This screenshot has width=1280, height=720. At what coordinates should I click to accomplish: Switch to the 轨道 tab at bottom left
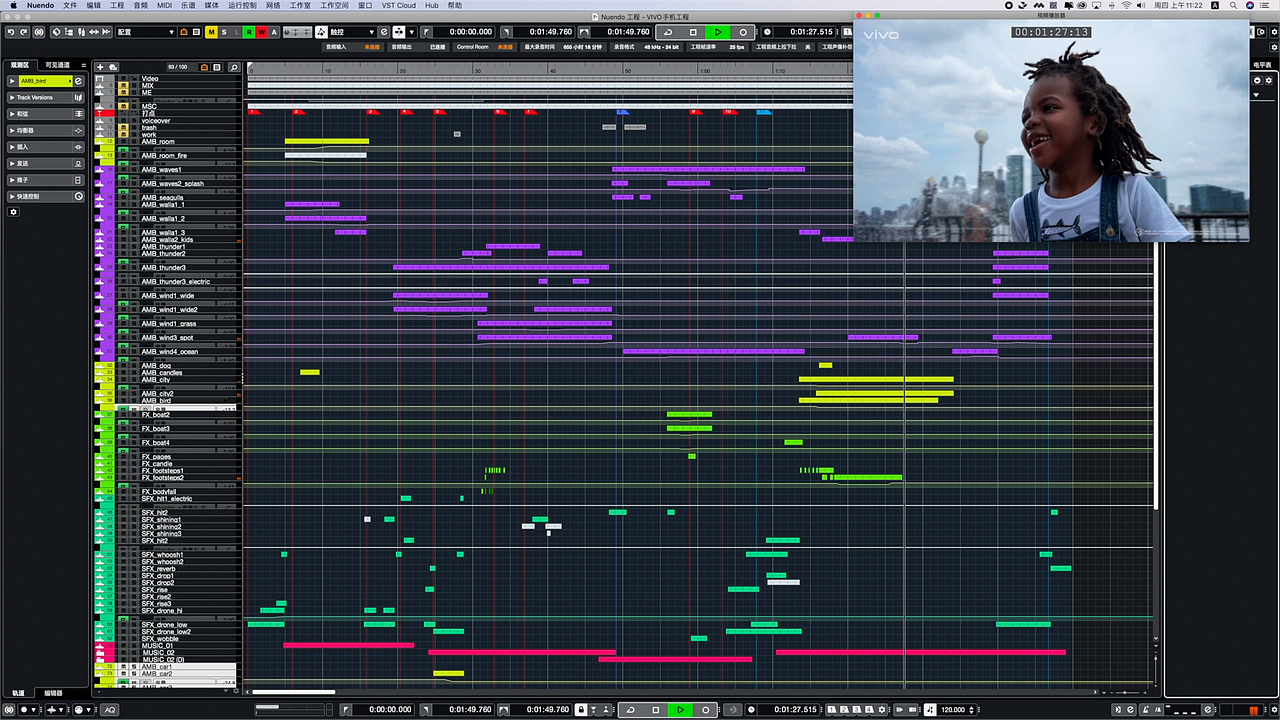(18, 693)
